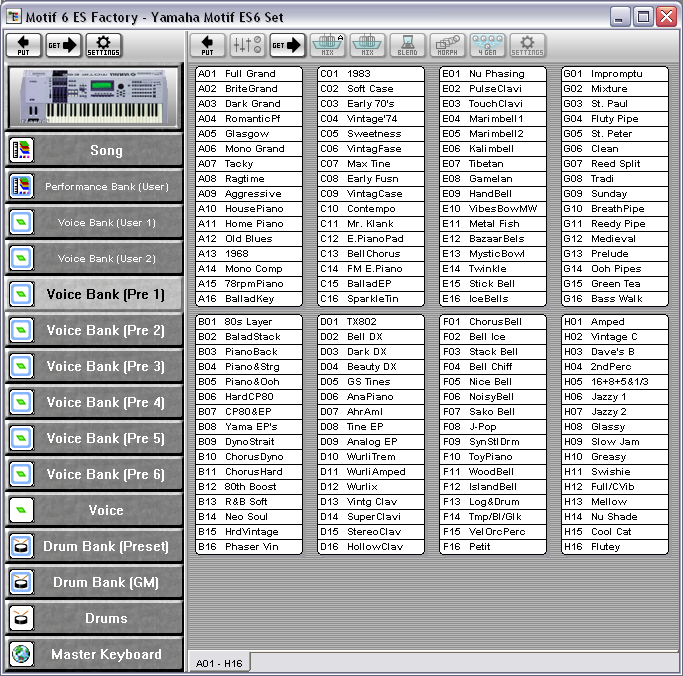Viewport: 683px width, 676px height.
Task: Click the Yamaha Motif keyboard thumbnail
Action: [94, 97]
